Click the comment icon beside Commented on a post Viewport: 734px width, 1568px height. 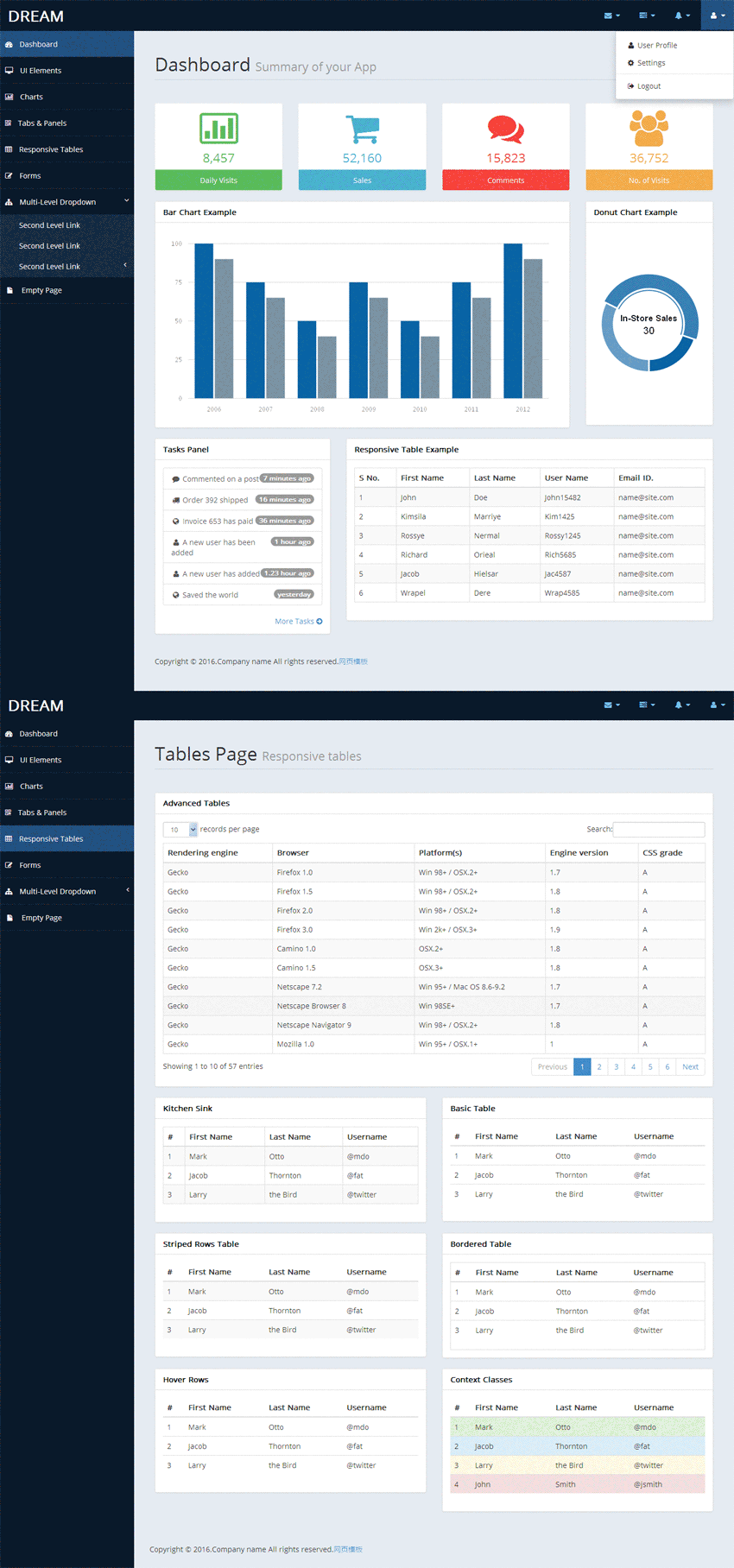[x=175, y=479]
